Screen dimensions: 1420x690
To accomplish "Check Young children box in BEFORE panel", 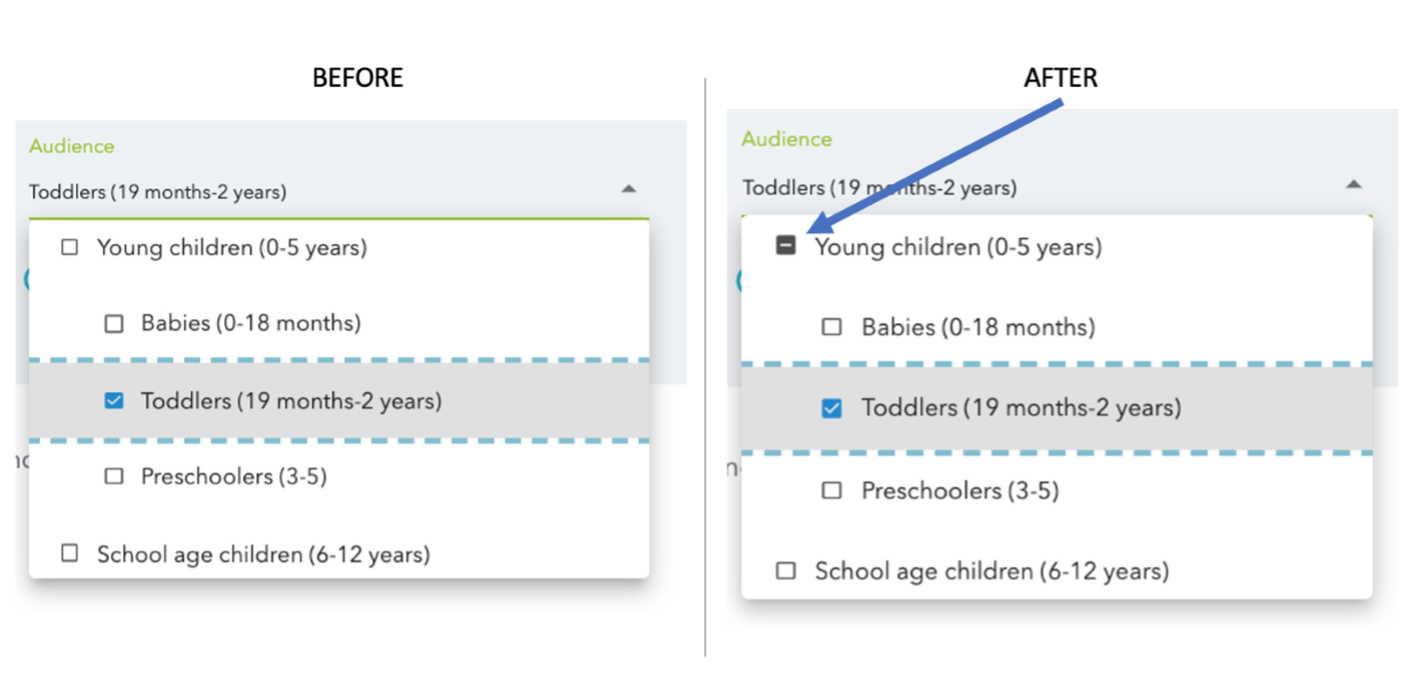I will click(69, 247).
